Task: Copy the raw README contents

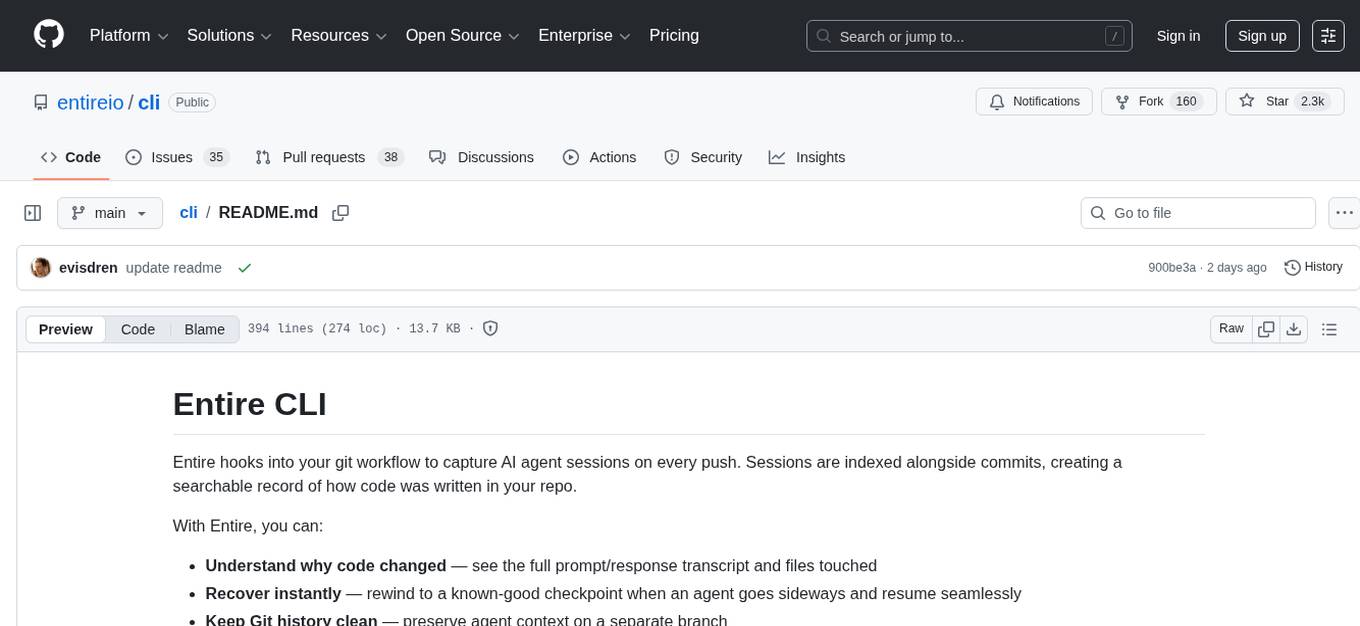Action: point(1266,329)
